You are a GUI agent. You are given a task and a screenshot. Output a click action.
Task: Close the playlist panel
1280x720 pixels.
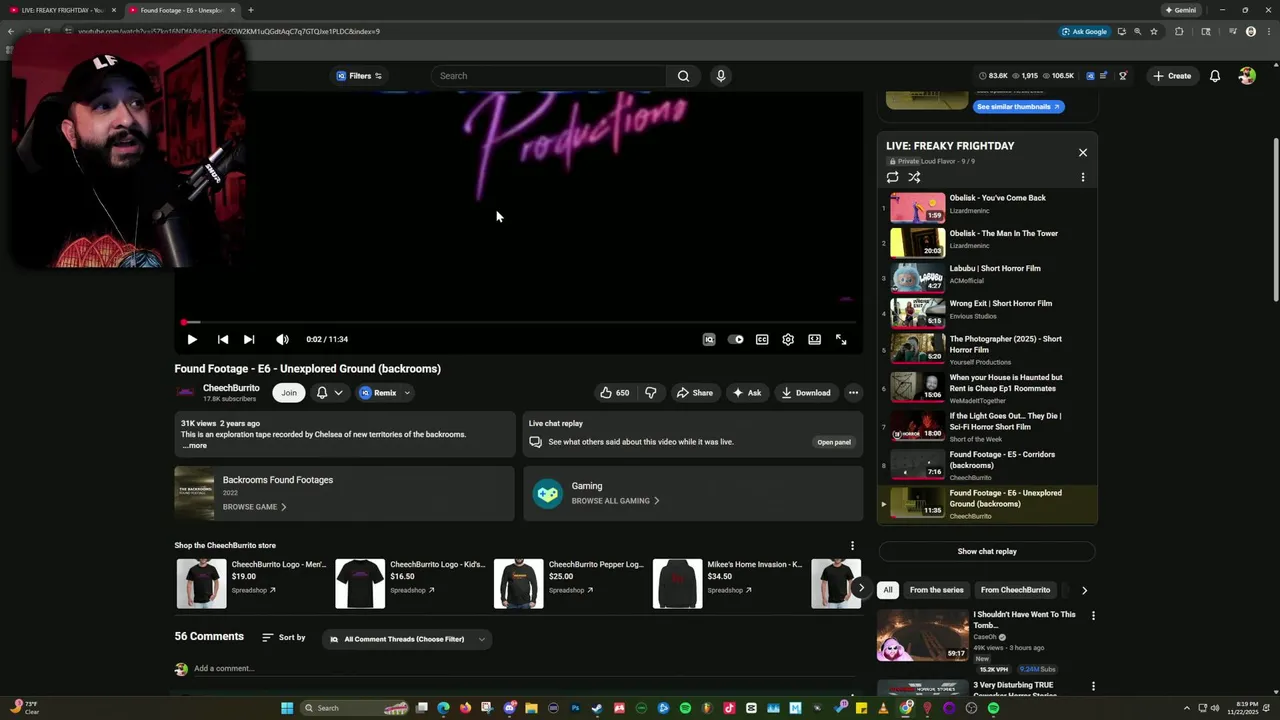coord(1082,153)
